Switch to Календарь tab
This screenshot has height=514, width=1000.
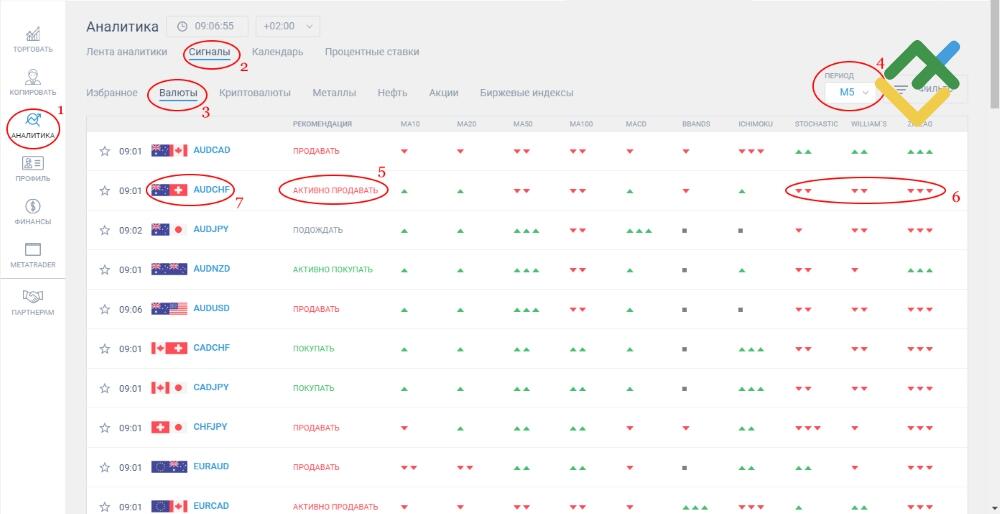point(277,52)
